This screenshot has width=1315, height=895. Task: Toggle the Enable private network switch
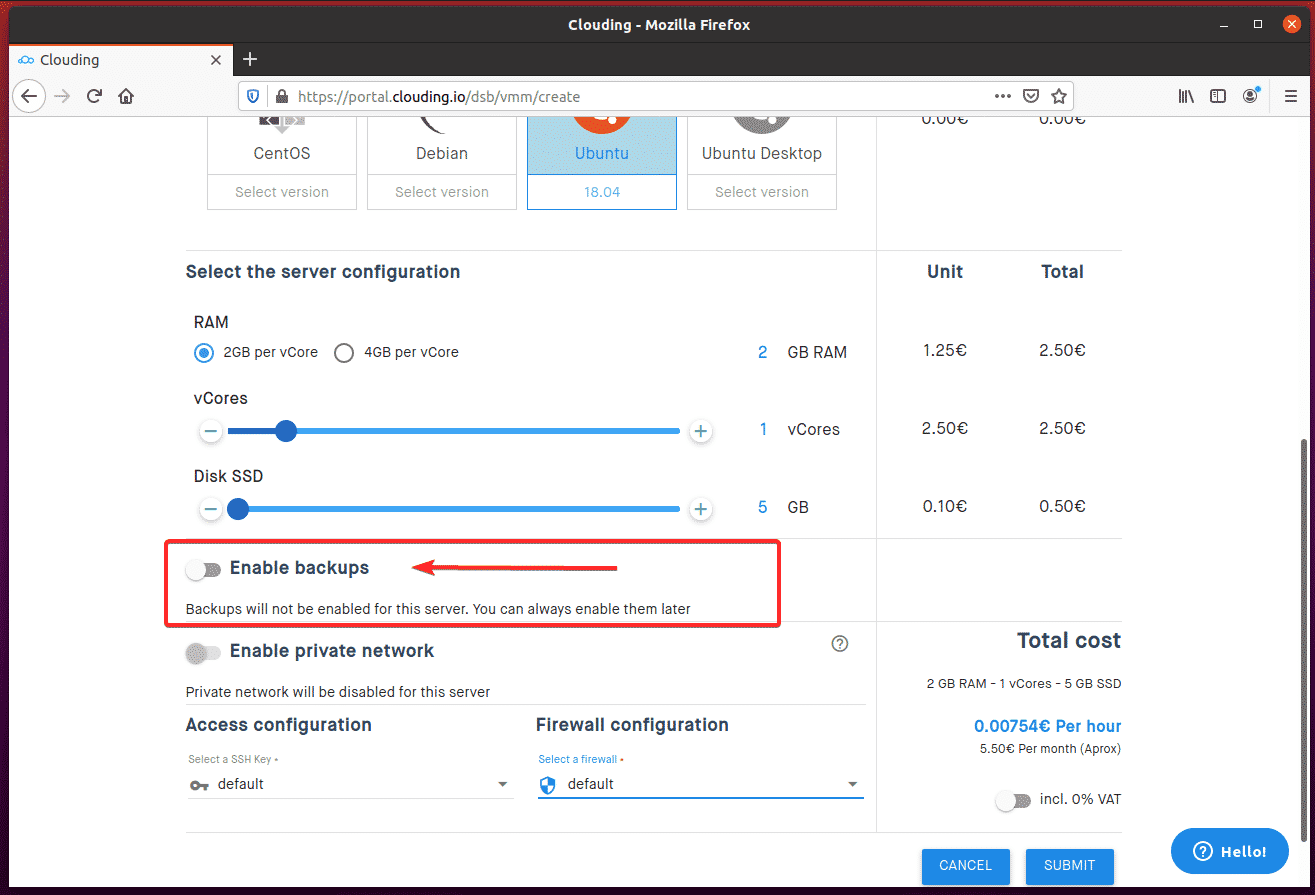[x=203, y=653]
